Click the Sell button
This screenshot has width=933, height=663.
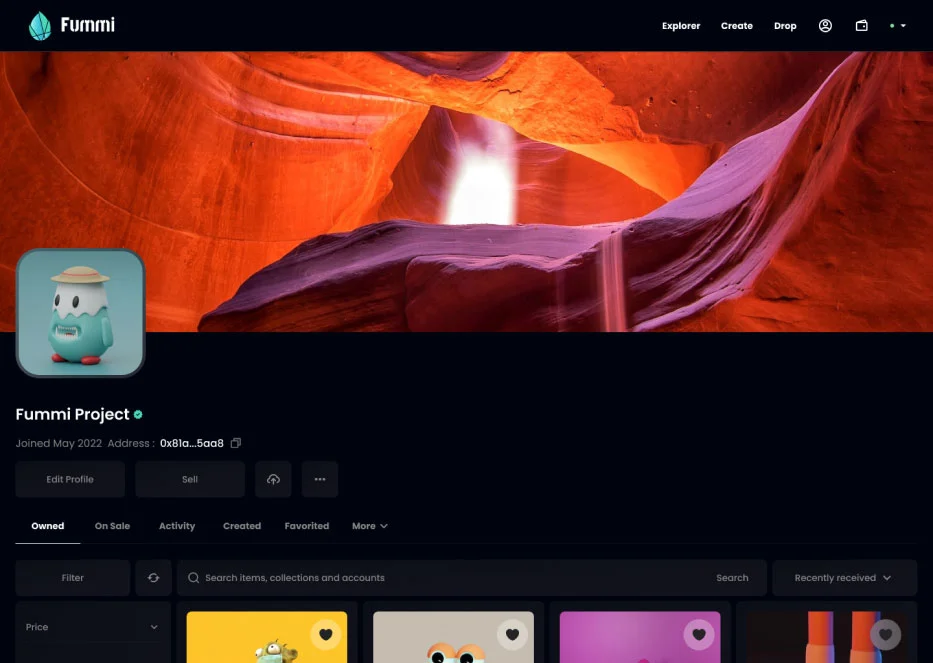pyautogui.click(x=189, y=479)
